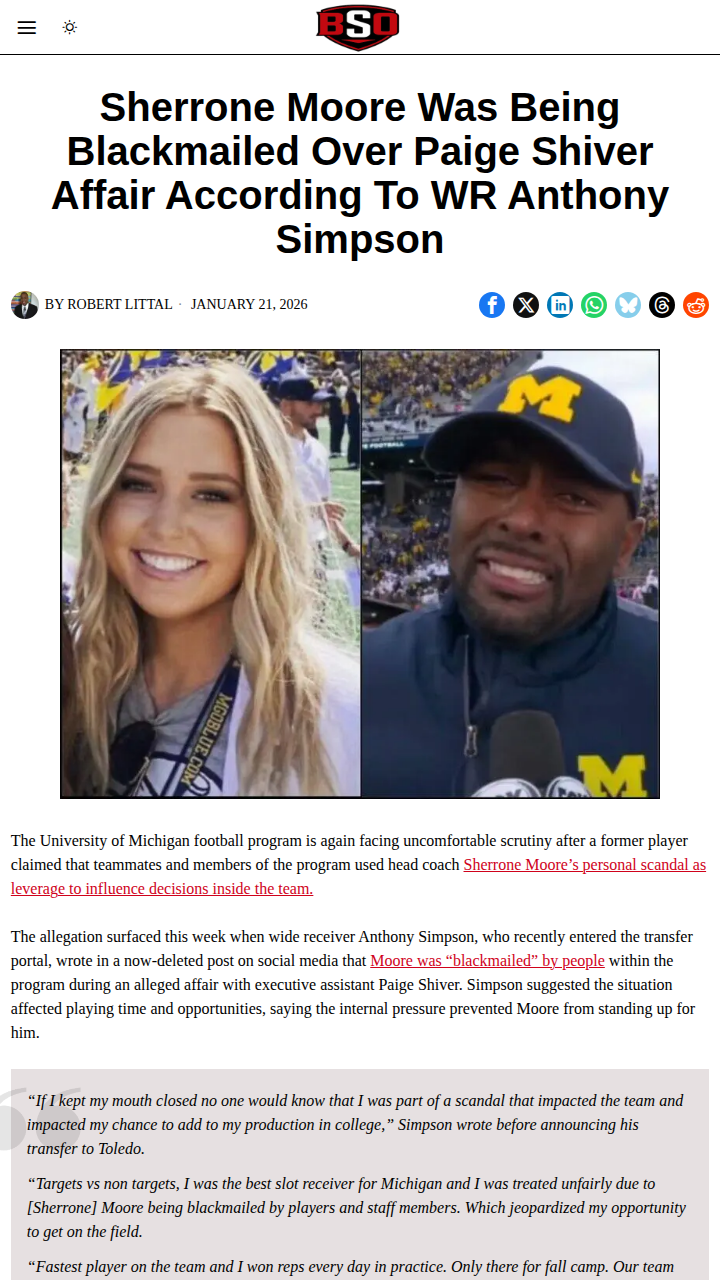The width and height of the screenshot is (720, 1280).
Task: Go to homepage via BSO logo
Action: click(358, 27)
